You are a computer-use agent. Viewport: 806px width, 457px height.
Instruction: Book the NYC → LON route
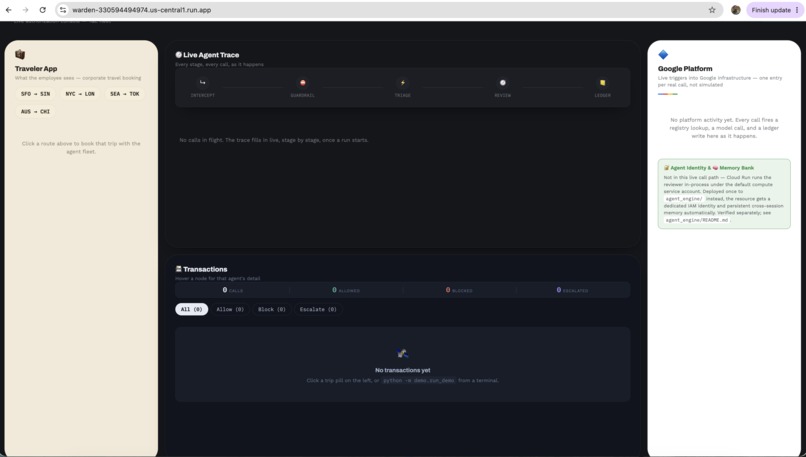point(80,94)
